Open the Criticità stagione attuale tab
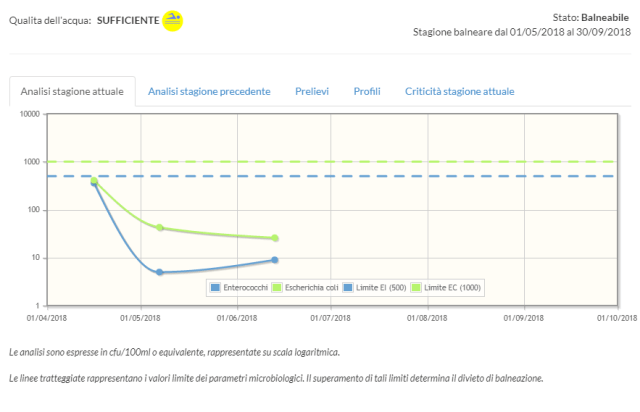Viewport: 640px width, 412px height. (x=459, y=91)
